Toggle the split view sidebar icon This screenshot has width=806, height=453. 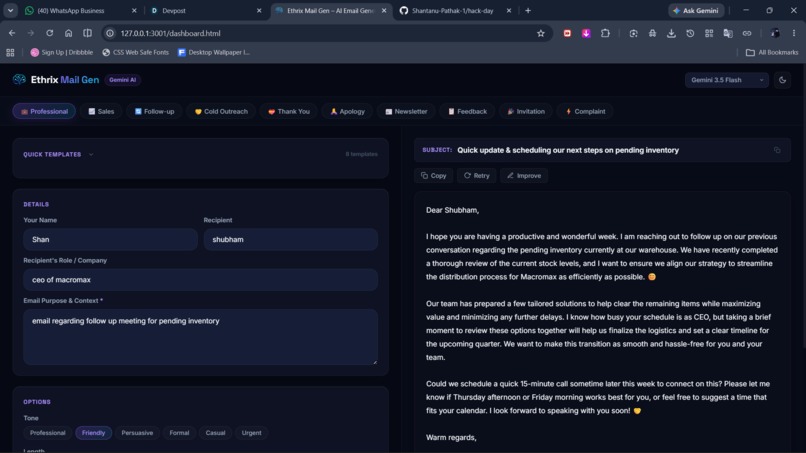[x=87, y=33]
